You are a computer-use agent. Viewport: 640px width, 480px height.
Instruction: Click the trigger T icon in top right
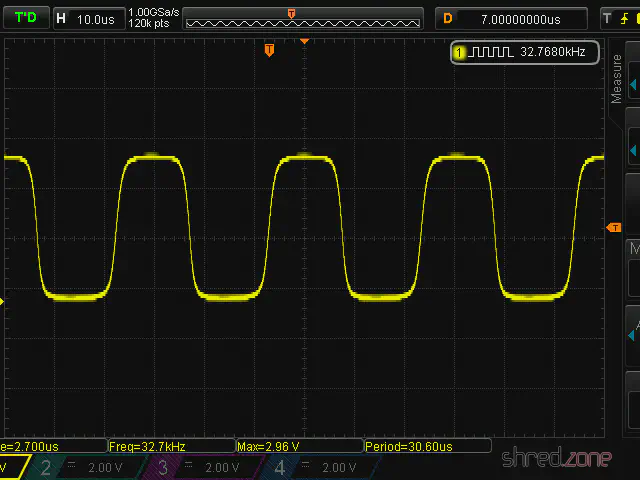[x=606, y=18]
